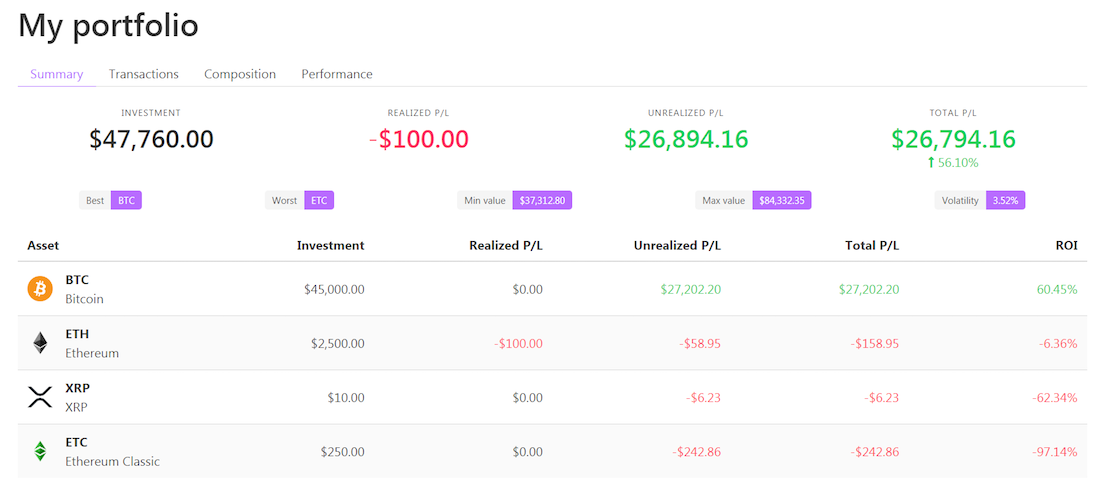Click the green up arrow beside 56.10%
Viewport: 1100px width, 490px height.
(x=931, y=162)
